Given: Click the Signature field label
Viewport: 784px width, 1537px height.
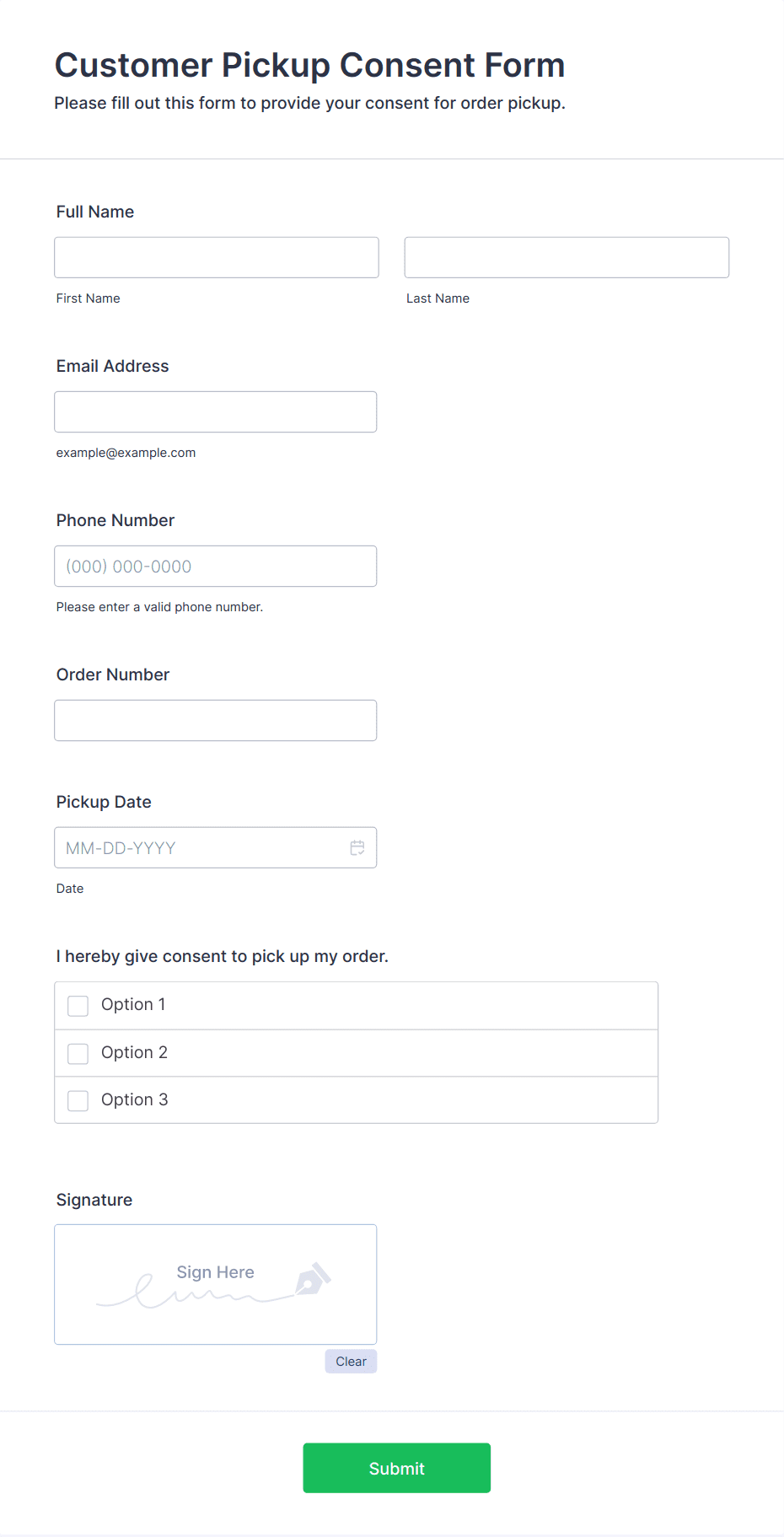Looking at the screenshot, I should pos(94,1200).
